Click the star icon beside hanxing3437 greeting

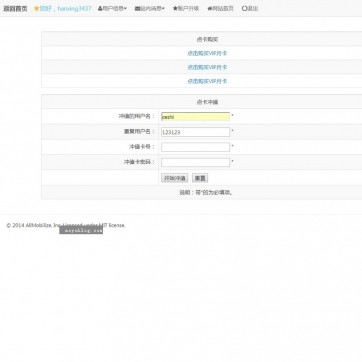point(36,9)
